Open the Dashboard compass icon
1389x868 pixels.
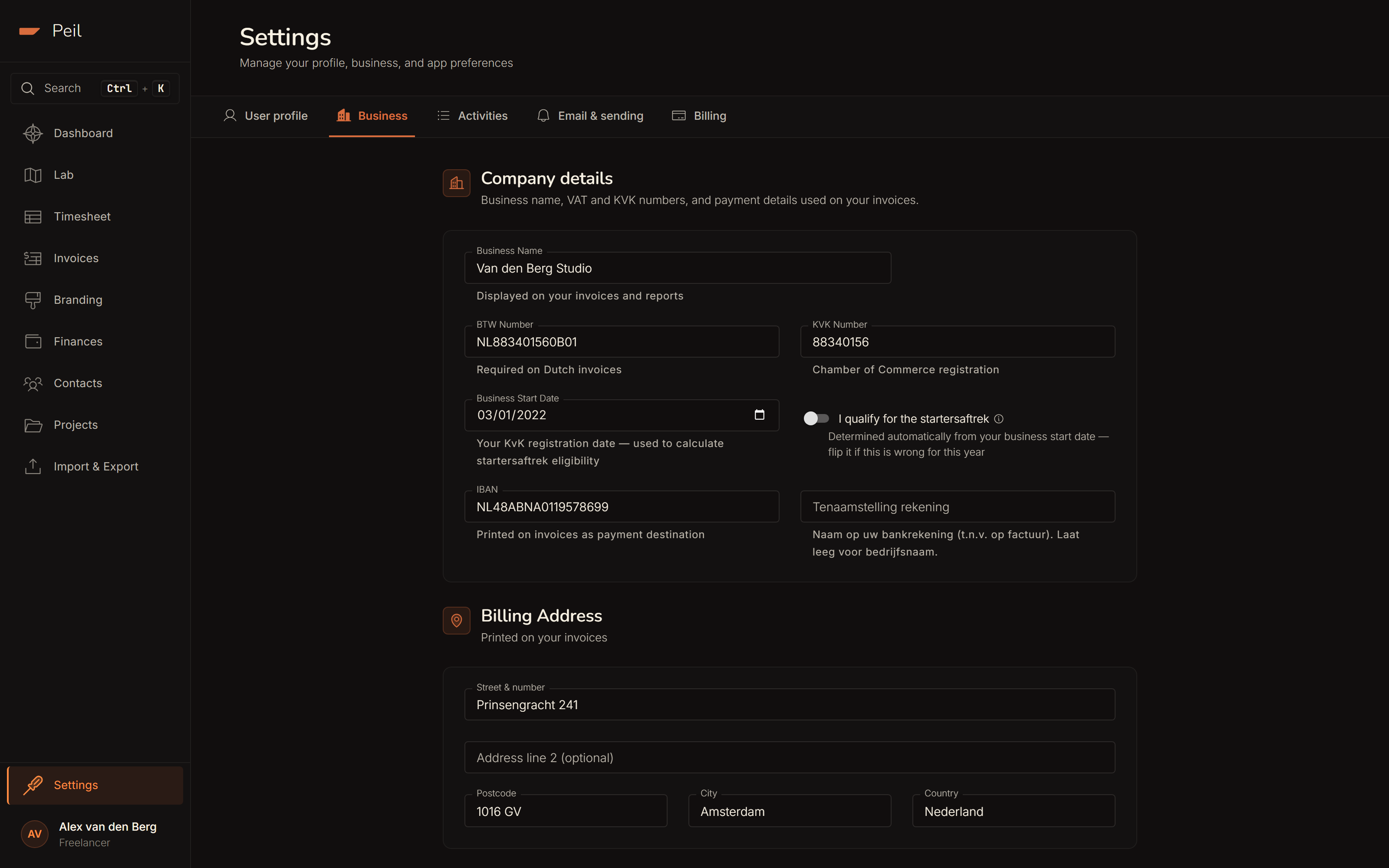point(33,133)
